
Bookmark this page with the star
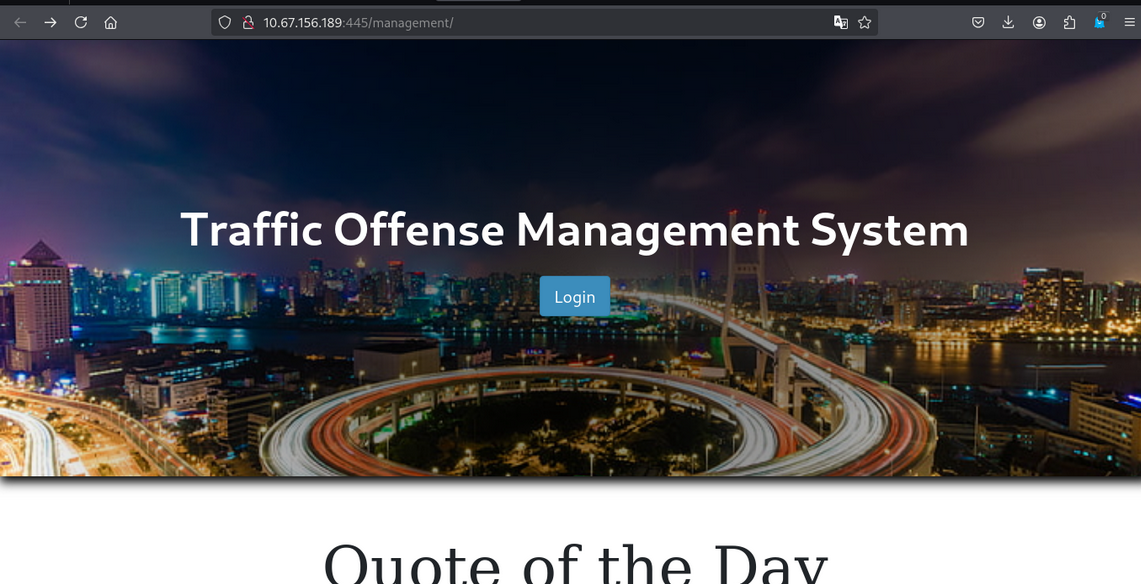tap(865, 22)
